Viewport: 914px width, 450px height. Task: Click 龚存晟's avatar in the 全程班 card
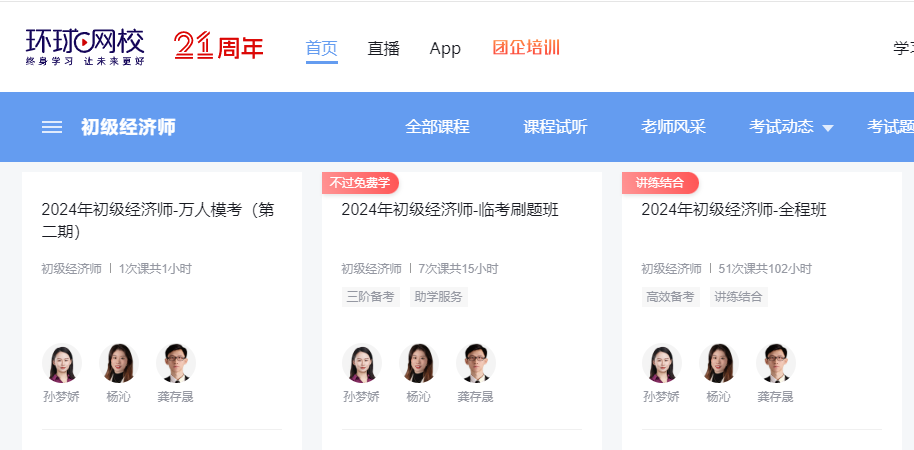(775, 364)
